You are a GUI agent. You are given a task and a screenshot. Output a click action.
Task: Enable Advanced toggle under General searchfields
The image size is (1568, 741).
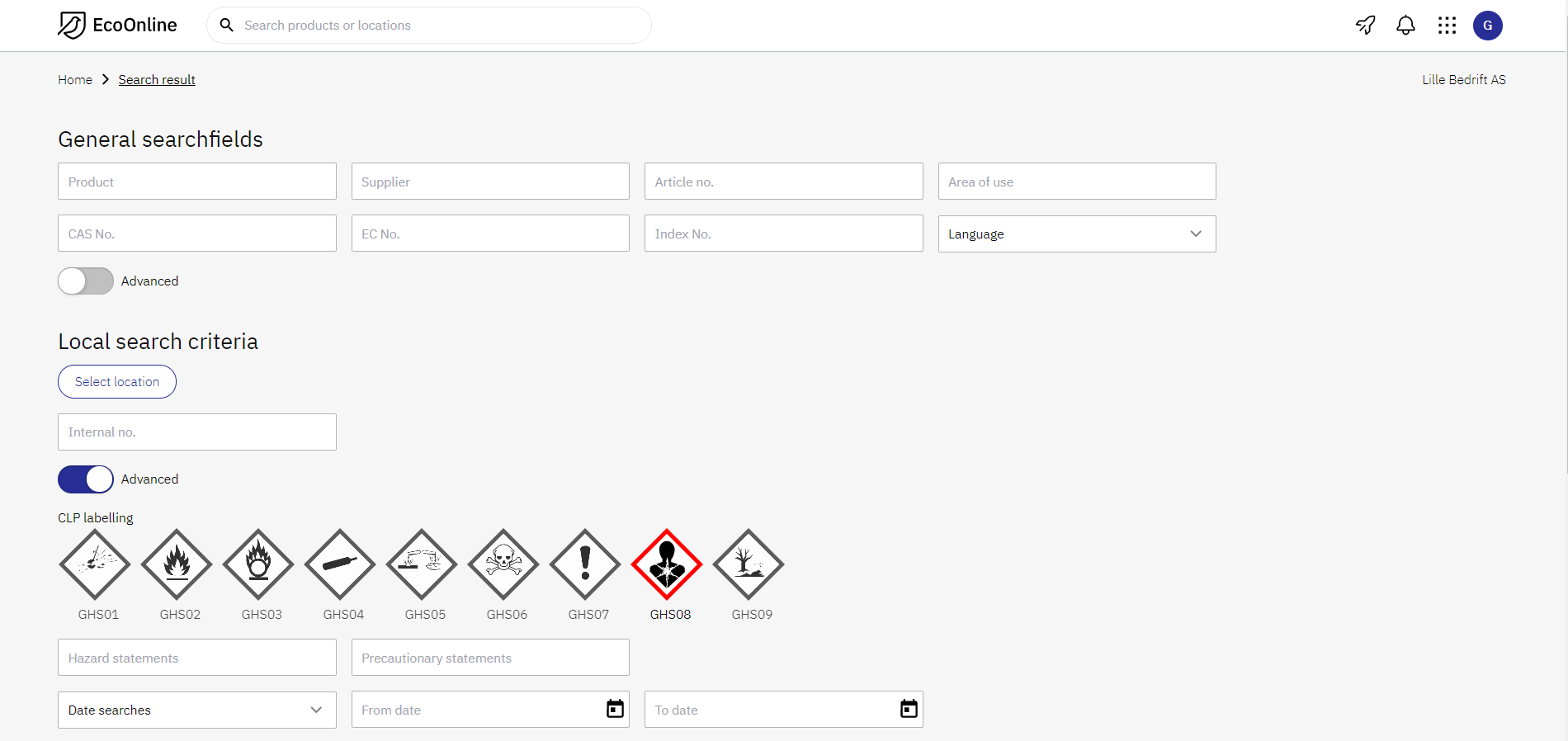(x=86, y=281)
